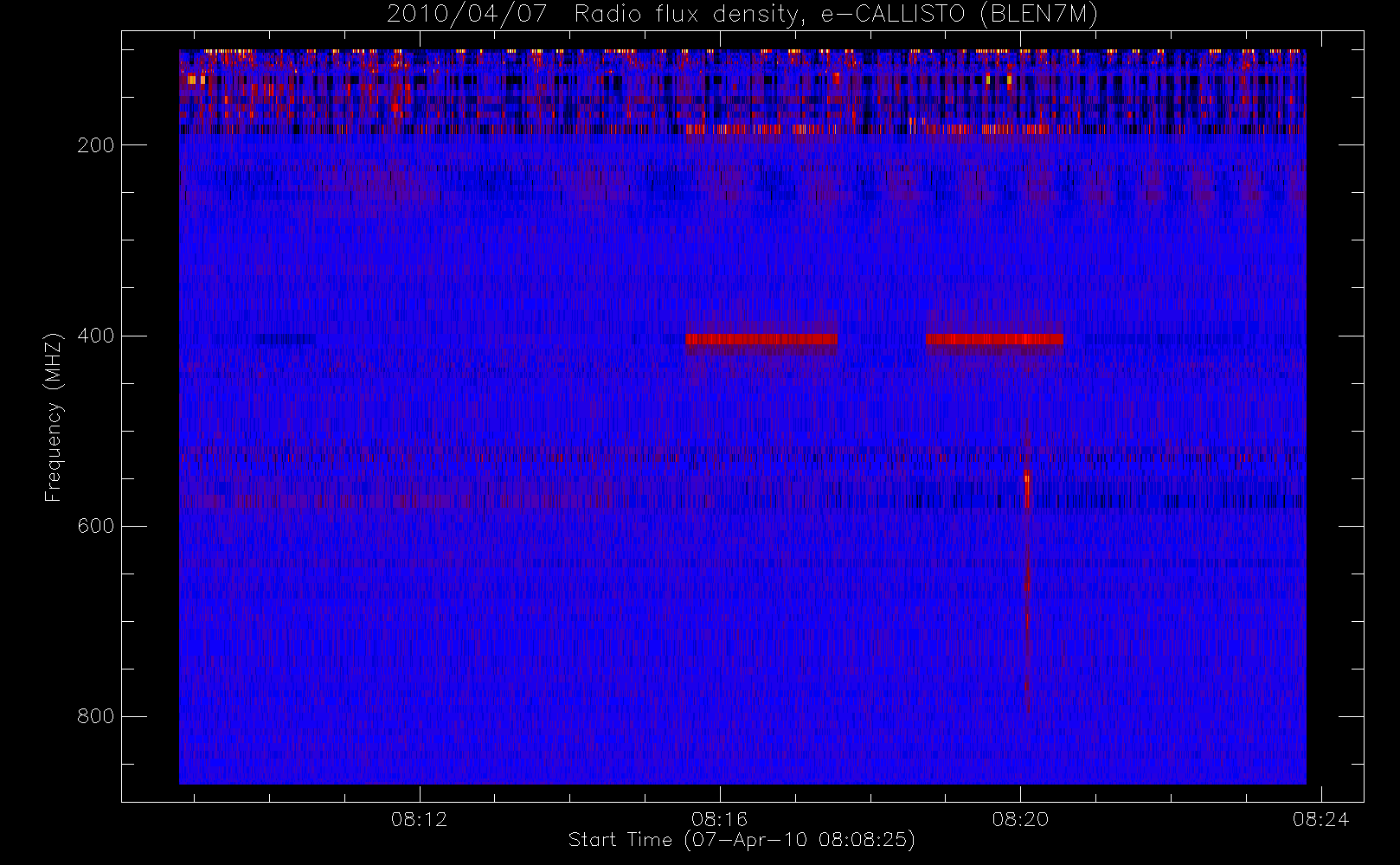Image resolution: width=1400 pixels, height=865 pixels.
Task: Click the 600 frequency tick label
Action: coord(96,526)
